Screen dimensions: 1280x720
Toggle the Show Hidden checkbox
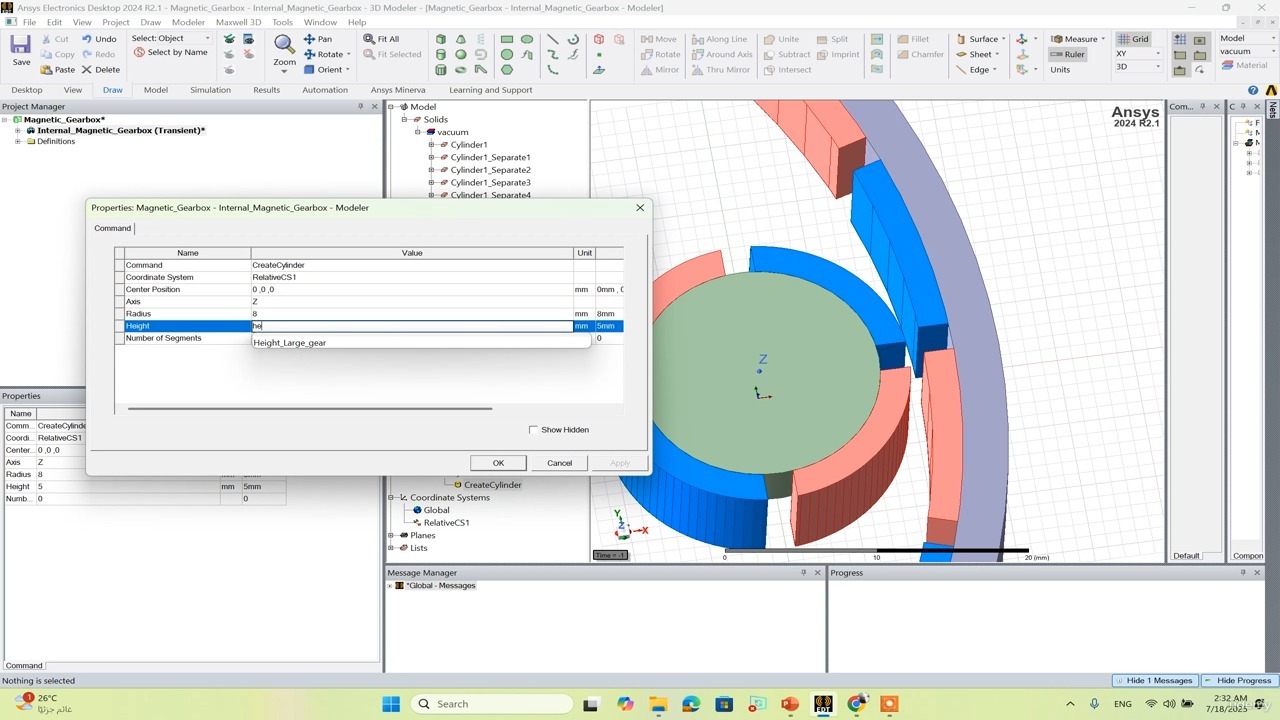(533, 430)
